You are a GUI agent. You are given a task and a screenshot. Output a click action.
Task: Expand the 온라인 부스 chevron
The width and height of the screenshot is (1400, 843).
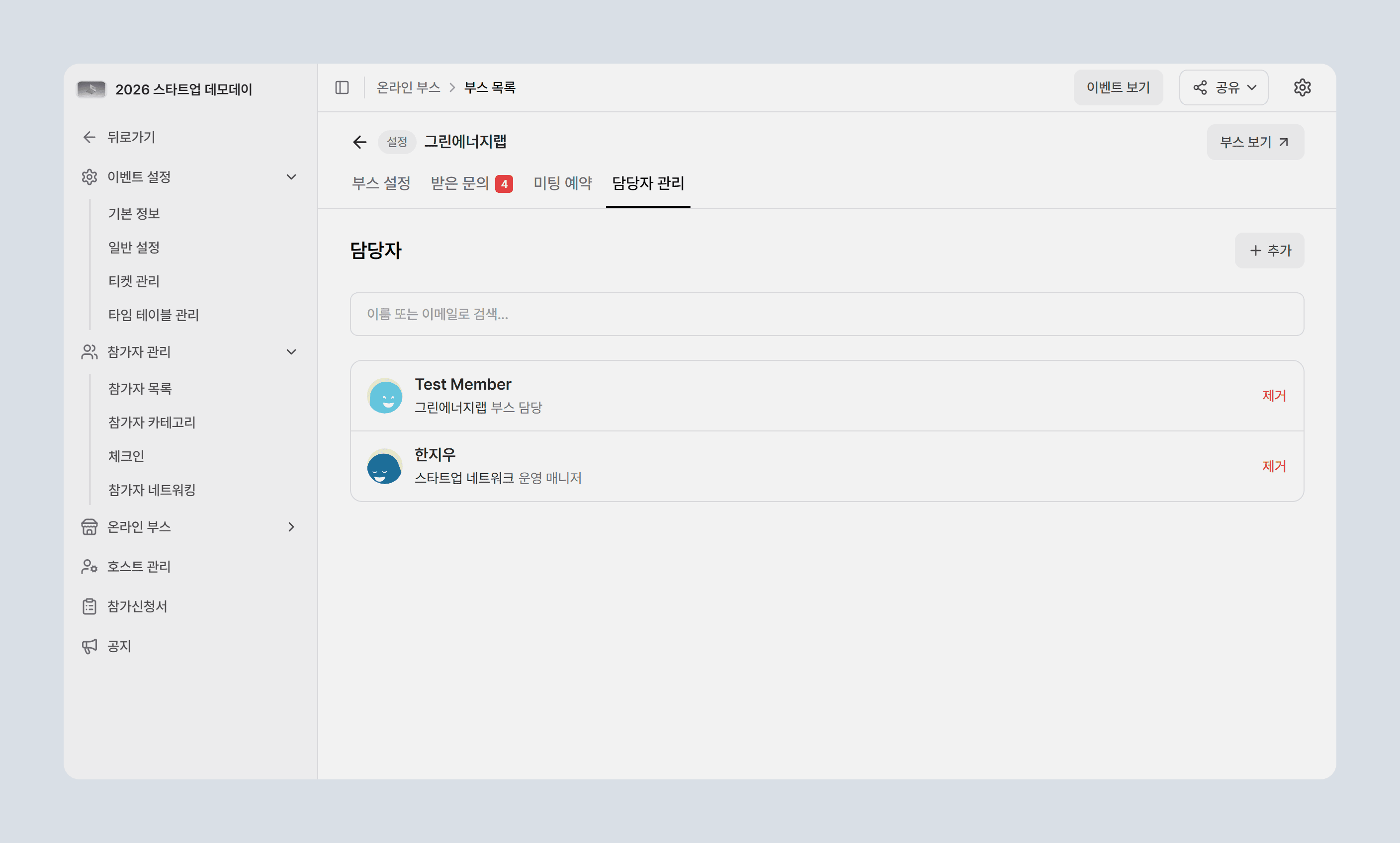point(291,526)
